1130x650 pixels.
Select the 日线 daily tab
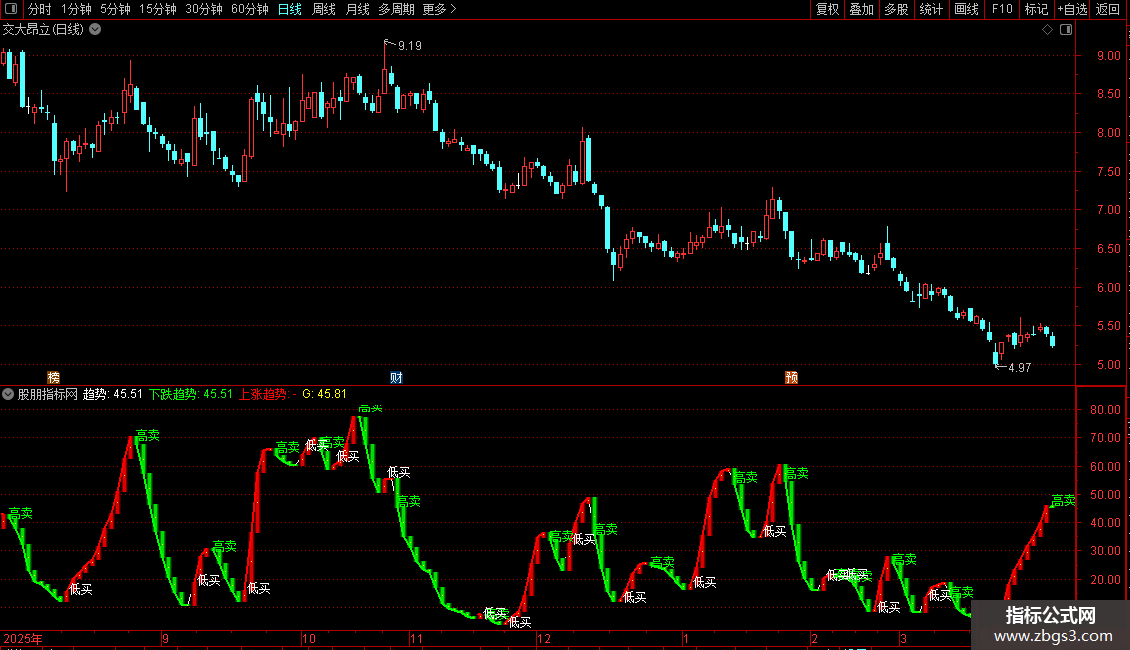(x=290, y=9)
